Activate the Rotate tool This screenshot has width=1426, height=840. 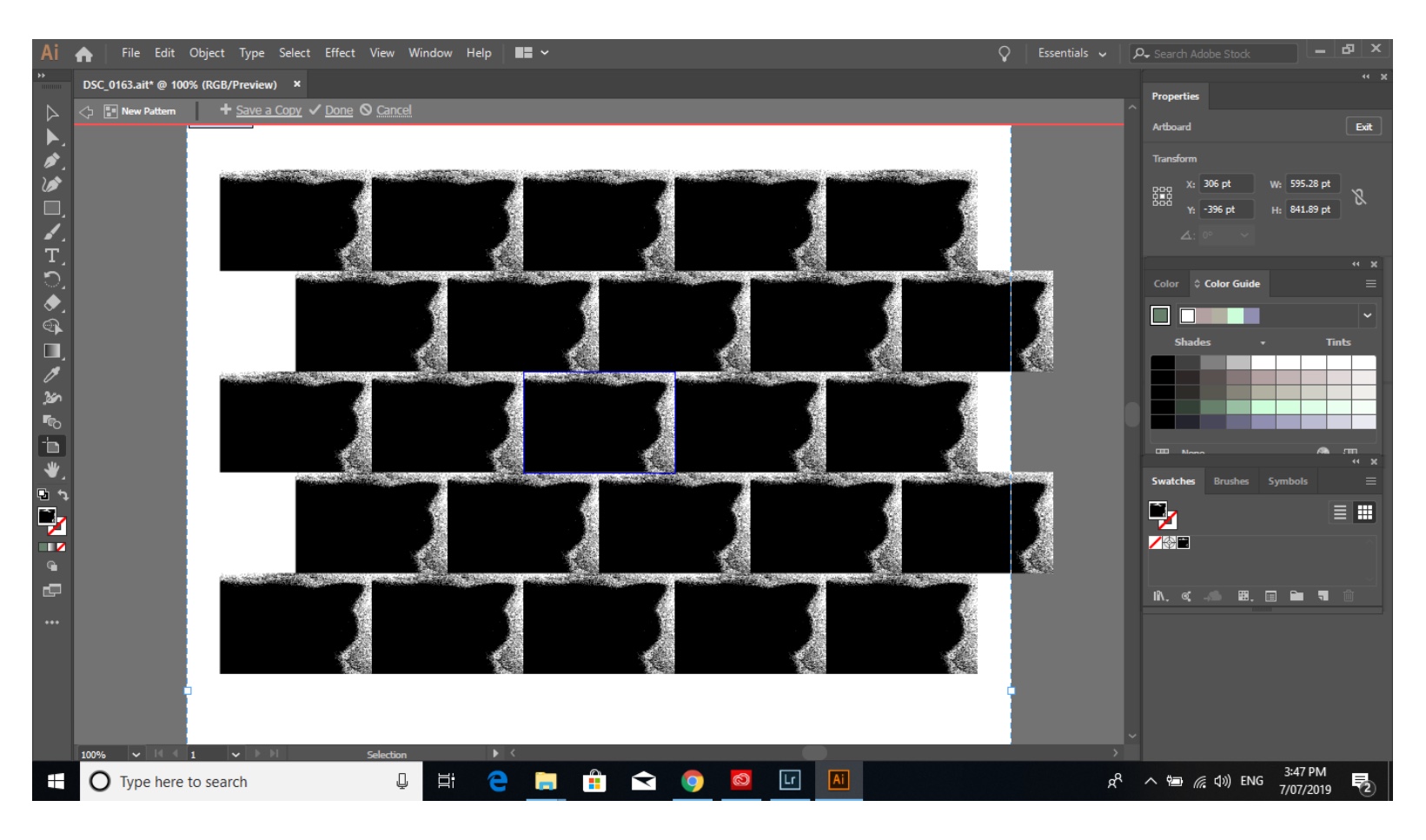(52, 279)
